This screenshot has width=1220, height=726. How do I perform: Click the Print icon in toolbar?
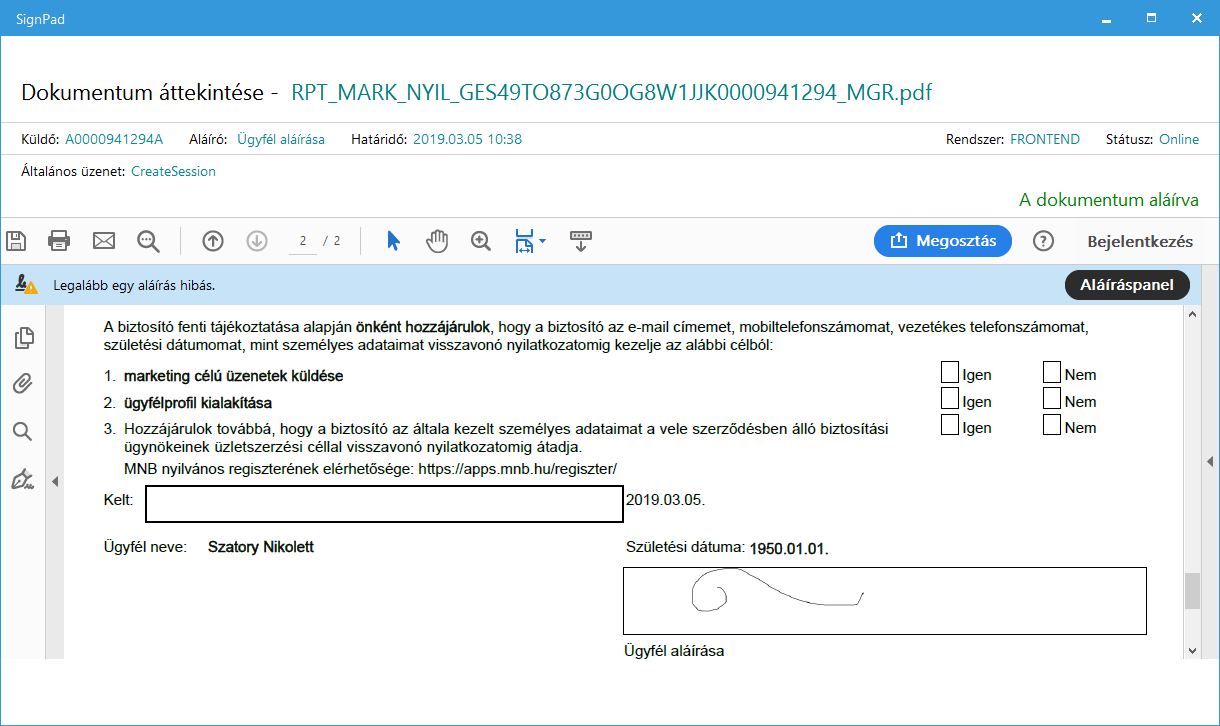(x=59, y=240)
